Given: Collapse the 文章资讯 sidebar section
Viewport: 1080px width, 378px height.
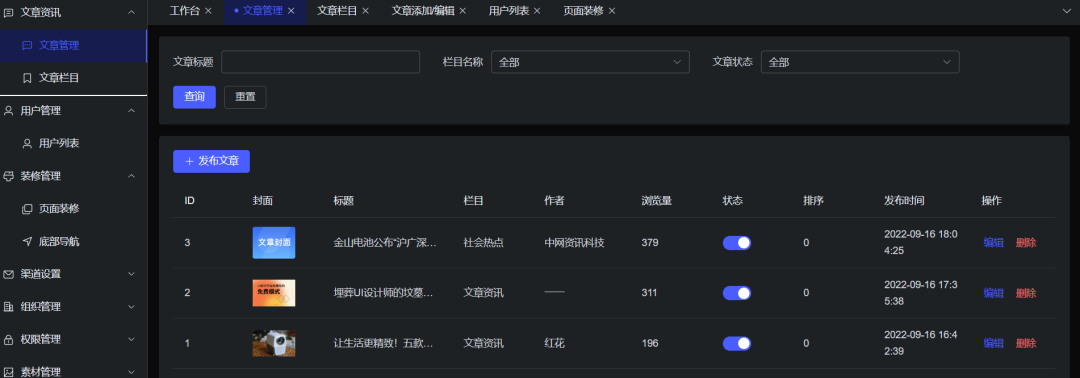Looking at the screenshot, I should point(132,12).
